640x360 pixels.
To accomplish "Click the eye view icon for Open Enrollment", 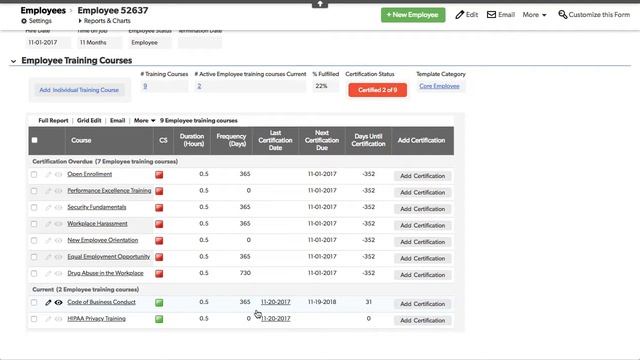I will [58, 174].
